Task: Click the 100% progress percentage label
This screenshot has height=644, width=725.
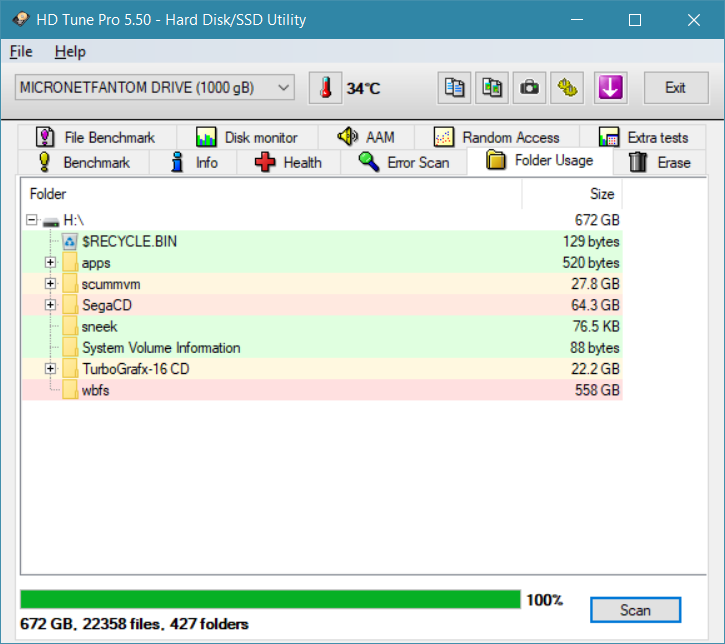Action: pyautogui.click(x=545, y=600)
